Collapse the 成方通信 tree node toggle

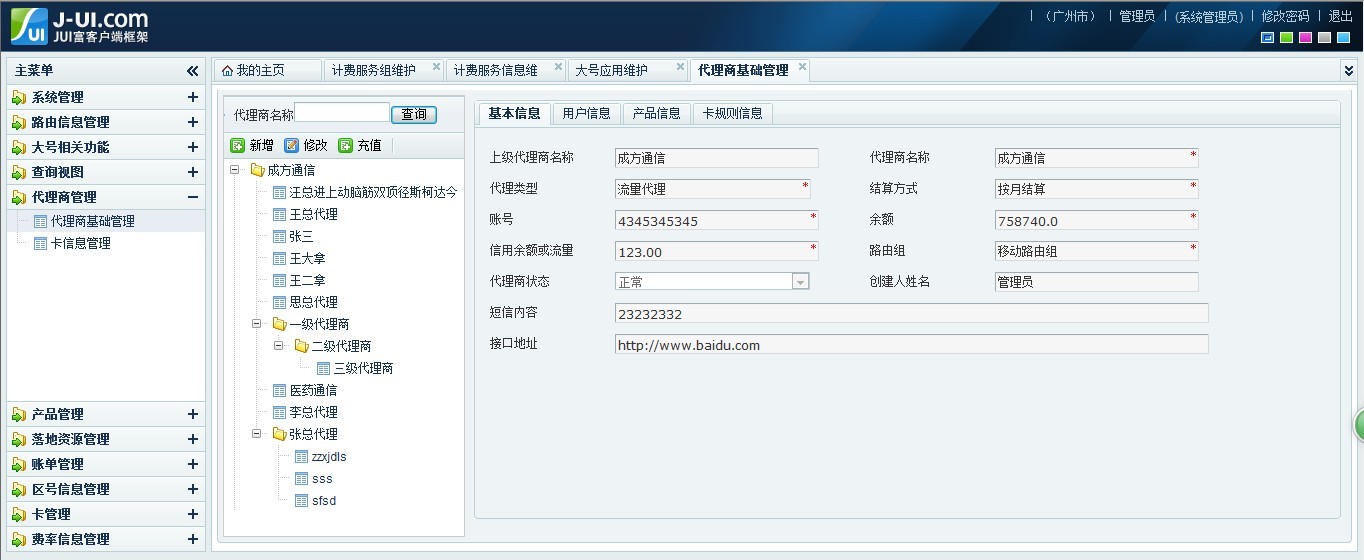point(235,170)
